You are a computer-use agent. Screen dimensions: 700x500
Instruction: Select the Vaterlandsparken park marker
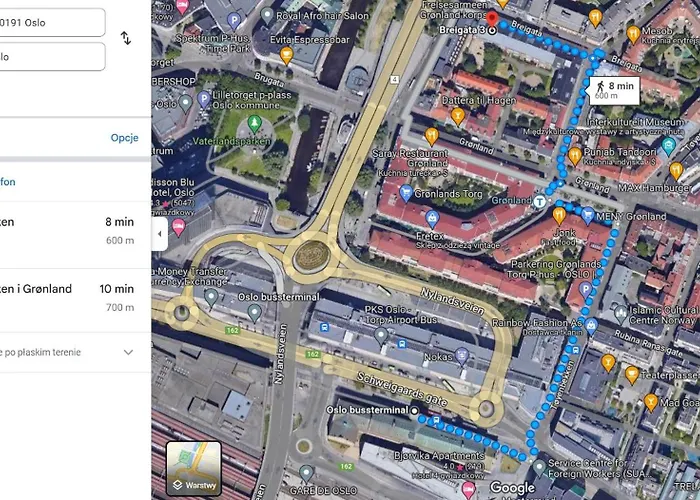click(x=254, y=123)
